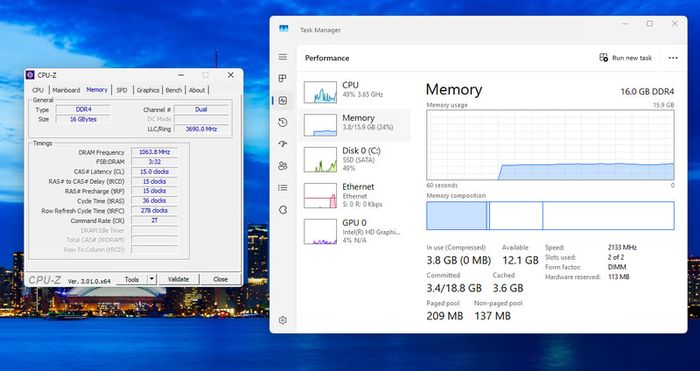Switch to the SPD tab in CPU-Z
The image size is (700, 371).
[122, 90]
